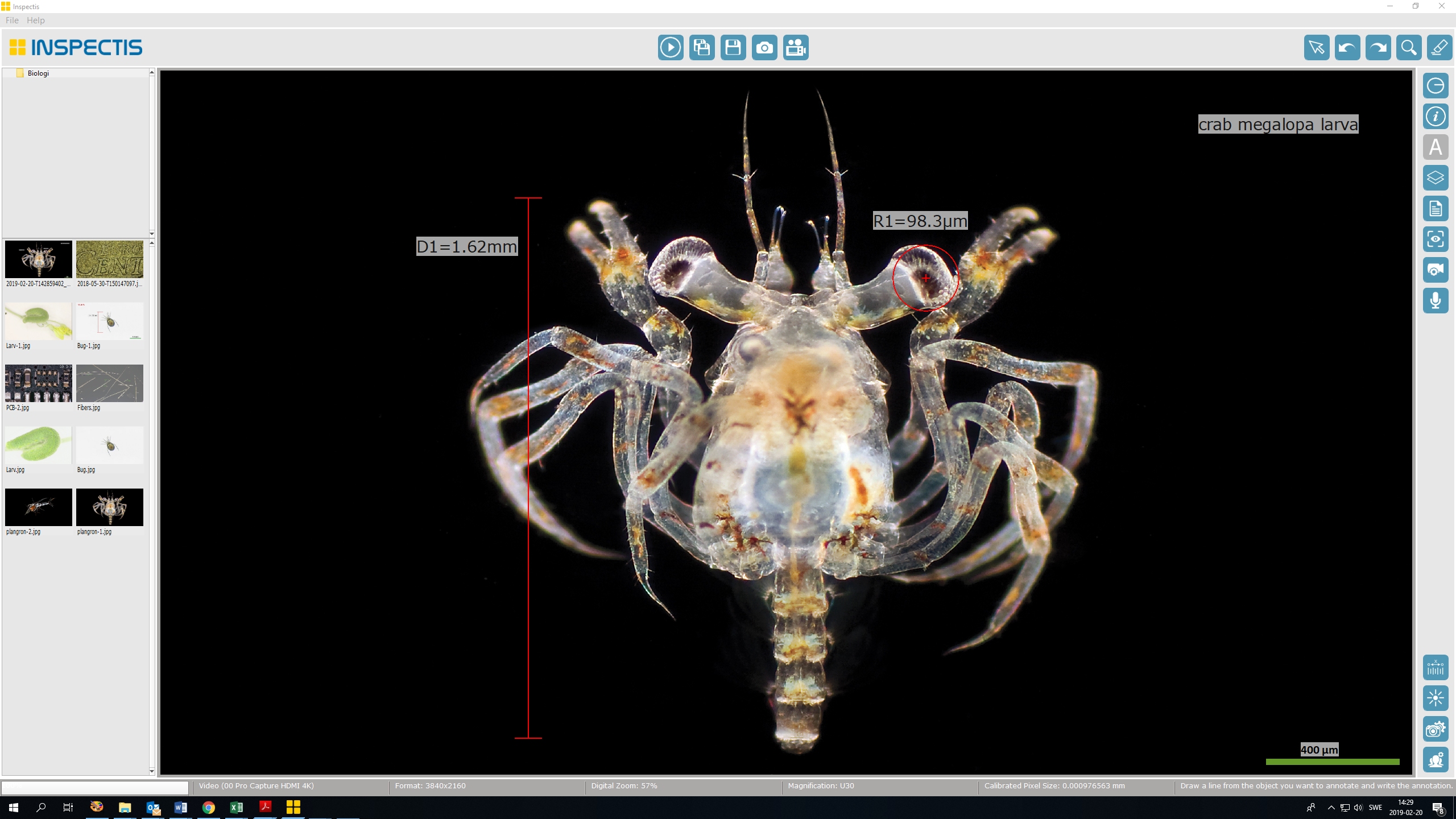Click the camera snapshot icon
The width and height of the screenshot is (1456, 819).
764,48
